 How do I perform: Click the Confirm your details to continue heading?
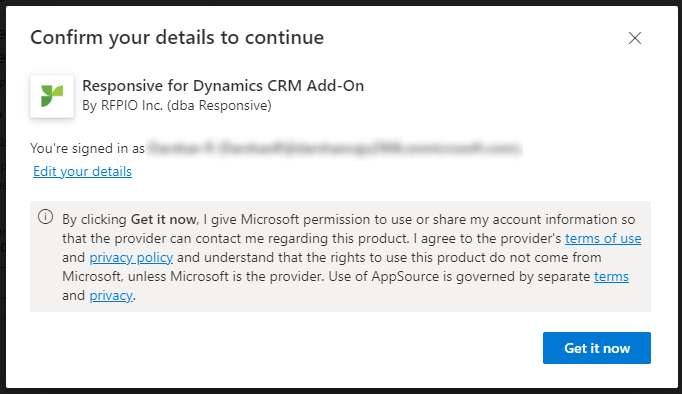(x=177, y=37)
